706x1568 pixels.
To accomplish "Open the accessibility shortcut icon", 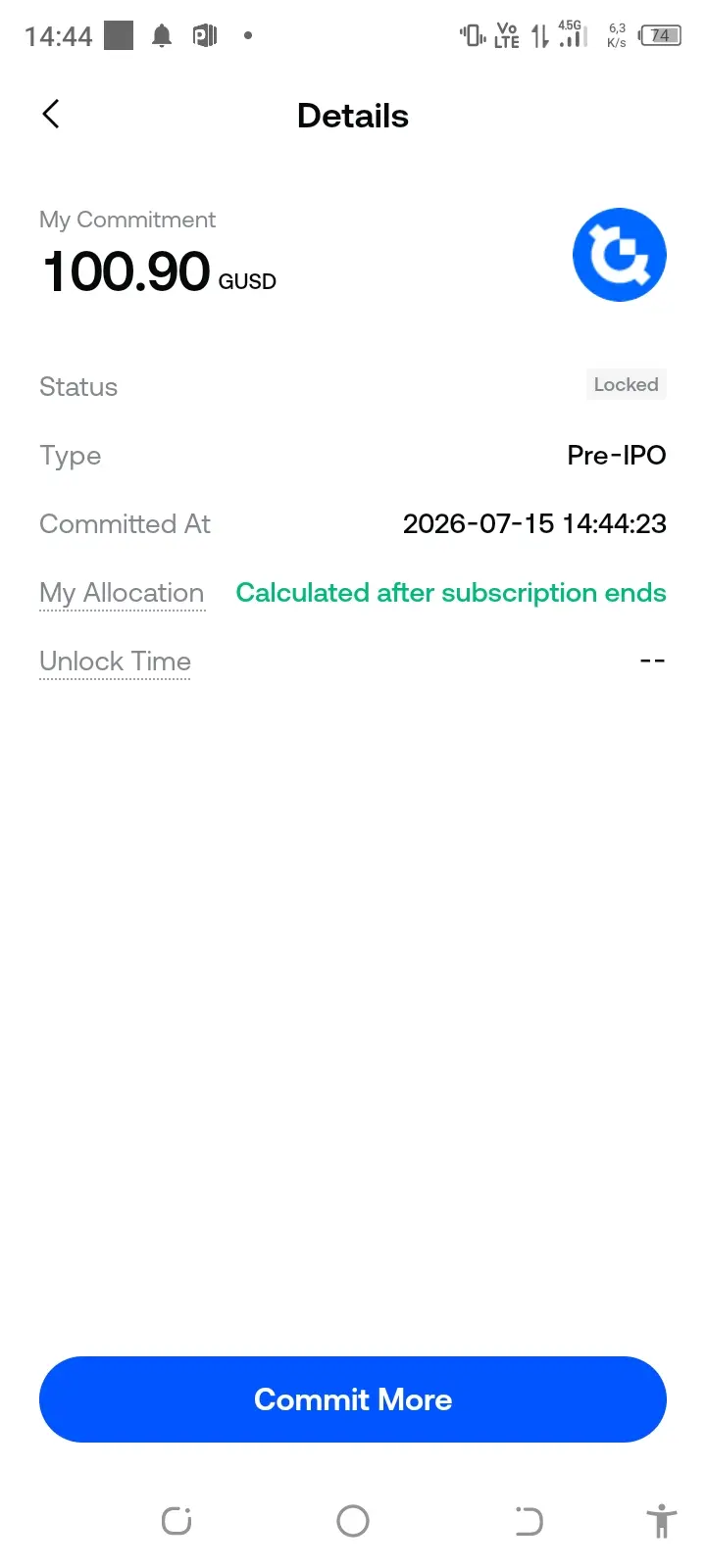I will click(x=662, y=1521).
